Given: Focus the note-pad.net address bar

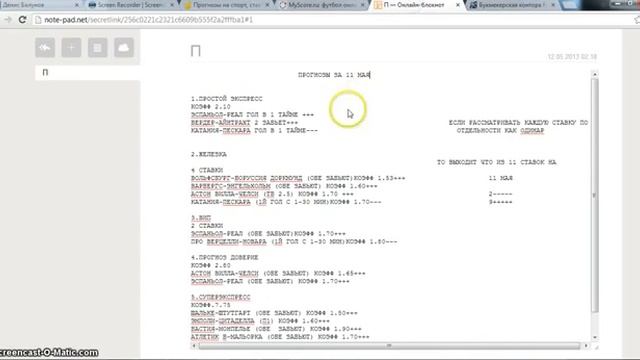Looking at the screenshot, I should click(x=327, y=20).
